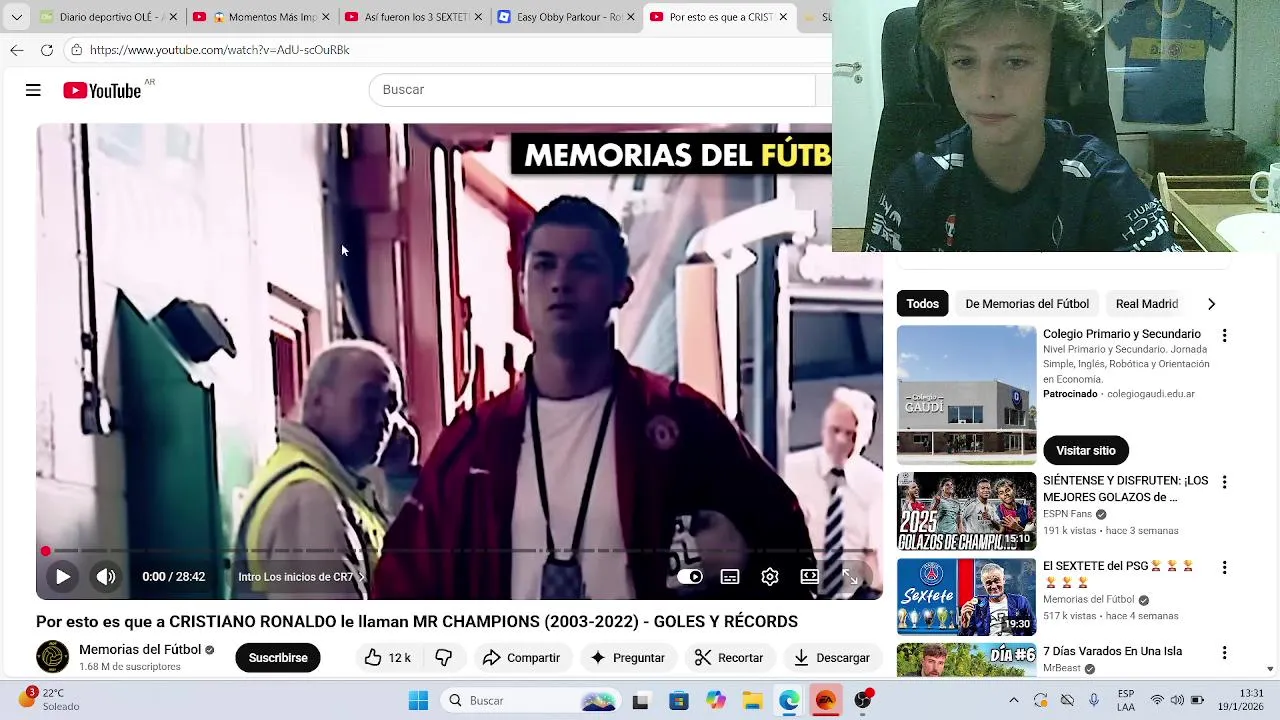Switch to 'Así fueron los 3 SEXTETE' tab

tap(414, 17)
